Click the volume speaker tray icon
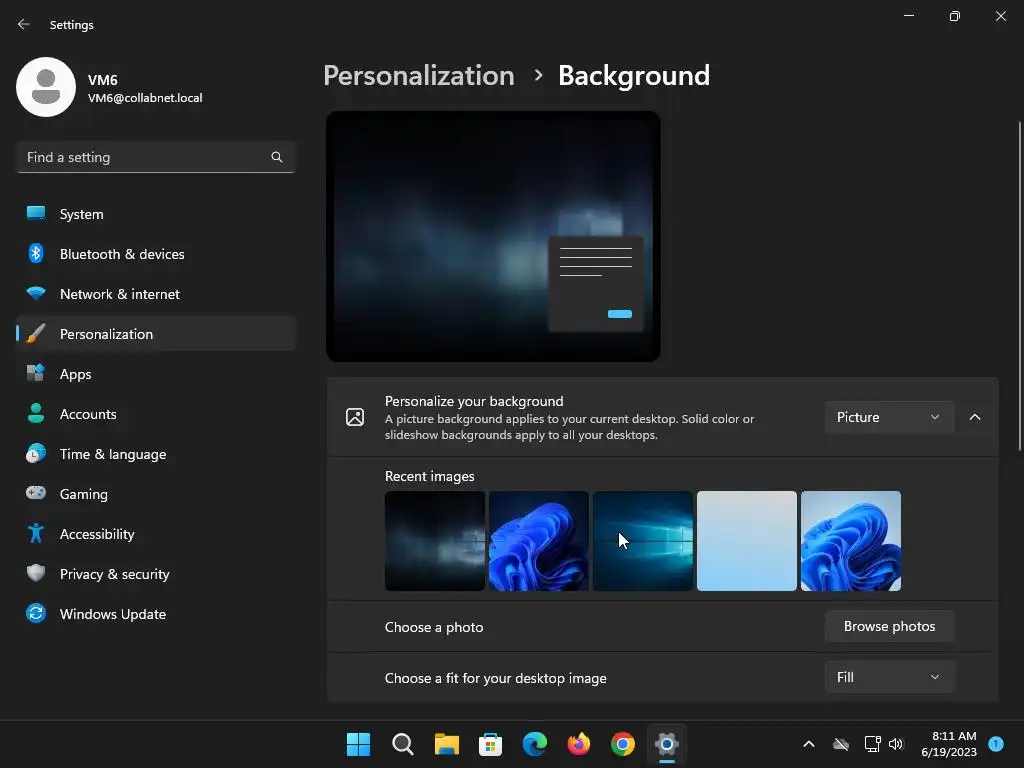 [896, 744]
